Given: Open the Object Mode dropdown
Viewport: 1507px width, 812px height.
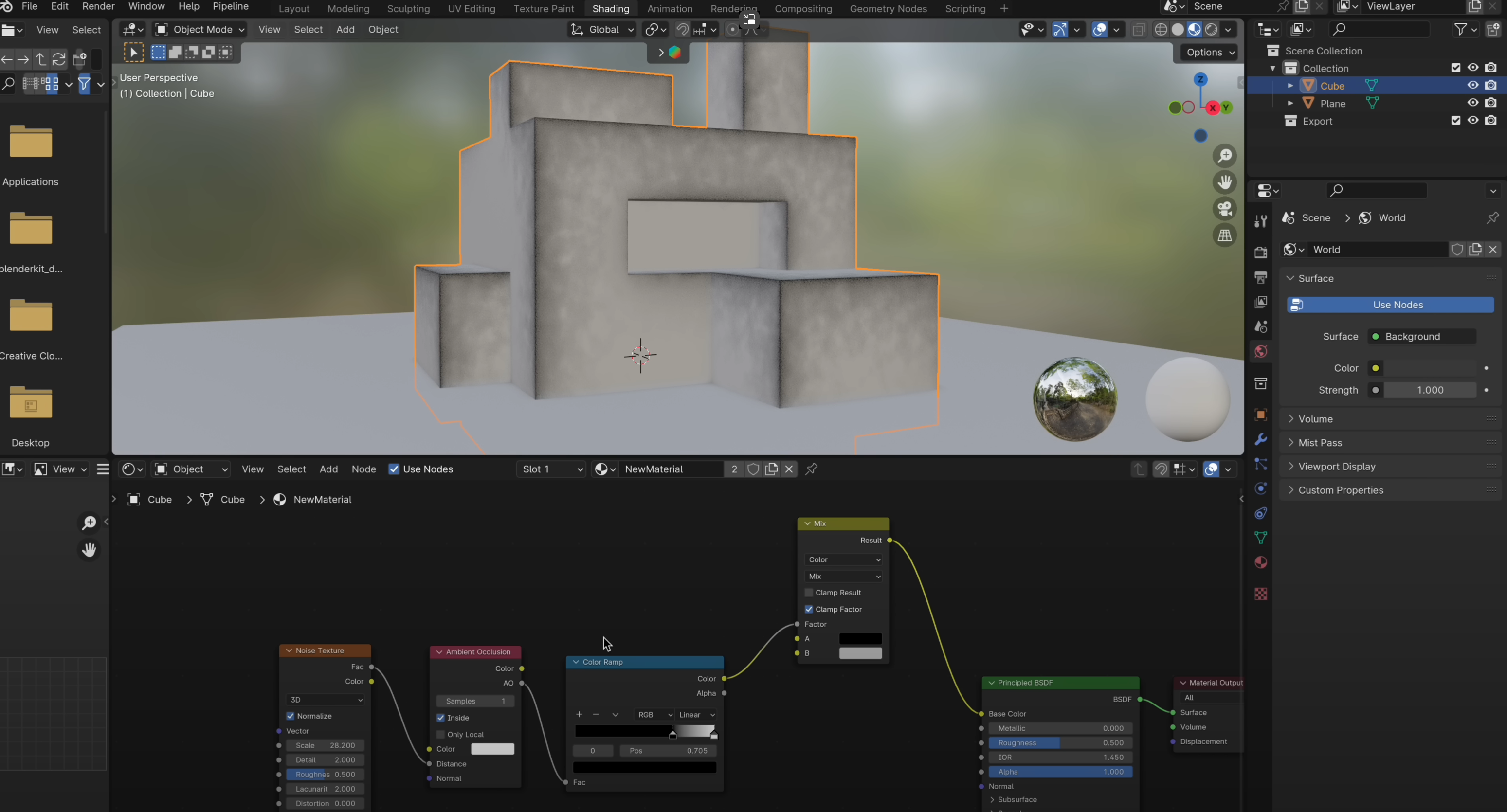Looking at the screenshot, I should tap(200, 29).
